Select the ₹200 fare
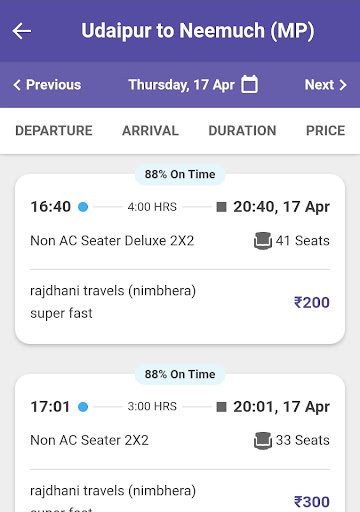The image size is (360, 512). pyautogui.click(x=312, y=302)
